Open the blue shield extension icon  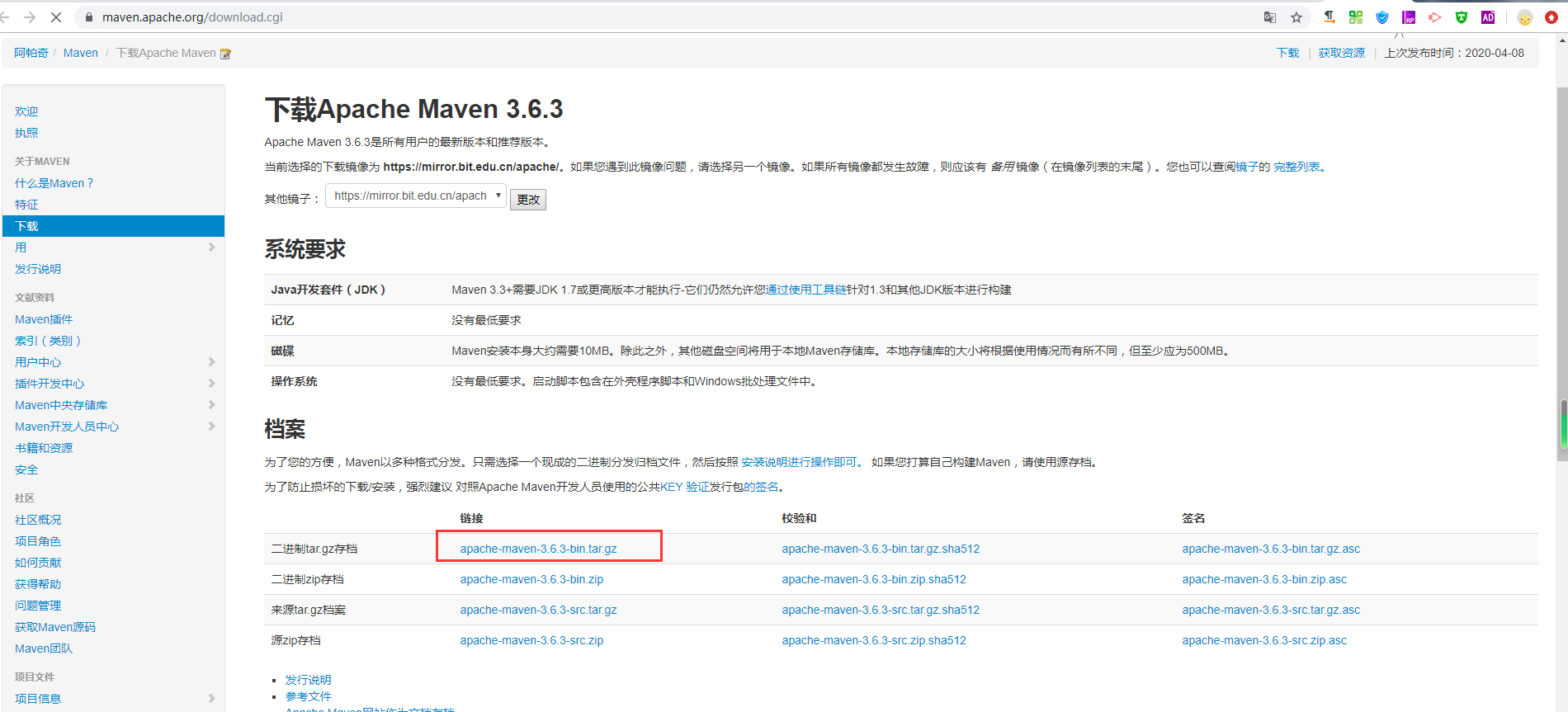(x=1382, y=17)
